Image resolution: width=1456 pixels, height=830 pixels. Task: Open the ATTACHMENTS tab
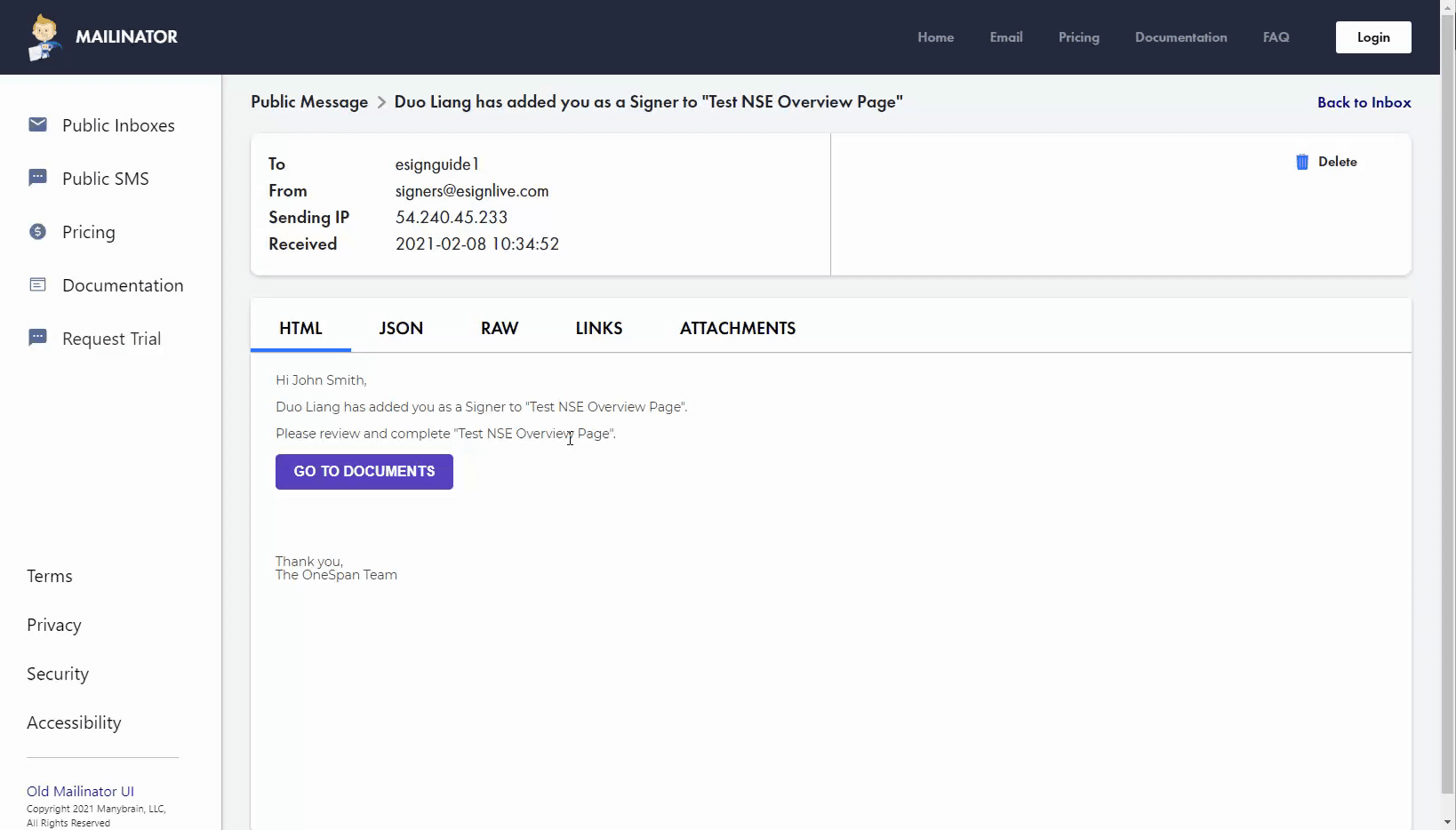738,328
